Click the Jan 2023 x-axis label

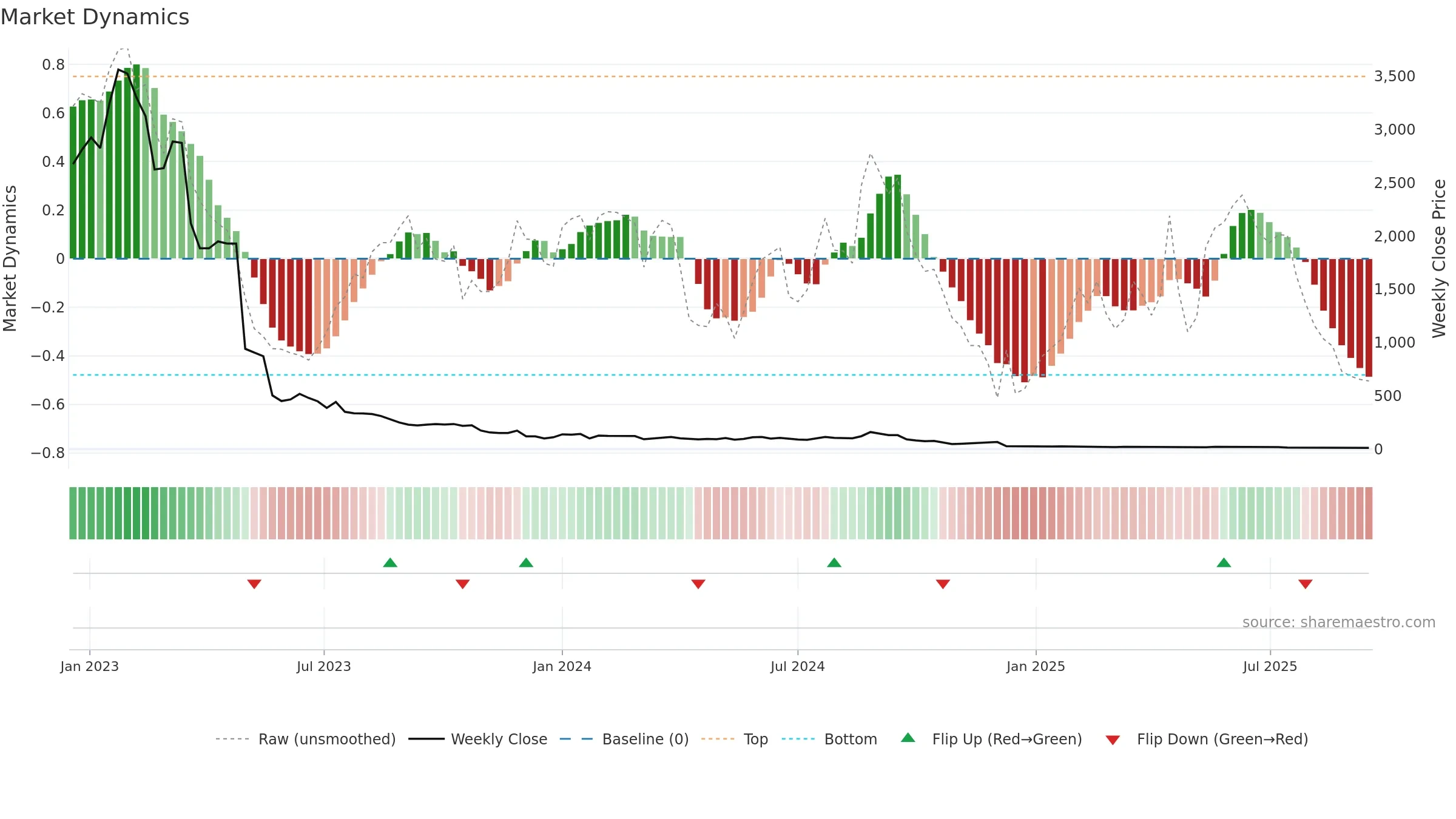tap(90, 666)
